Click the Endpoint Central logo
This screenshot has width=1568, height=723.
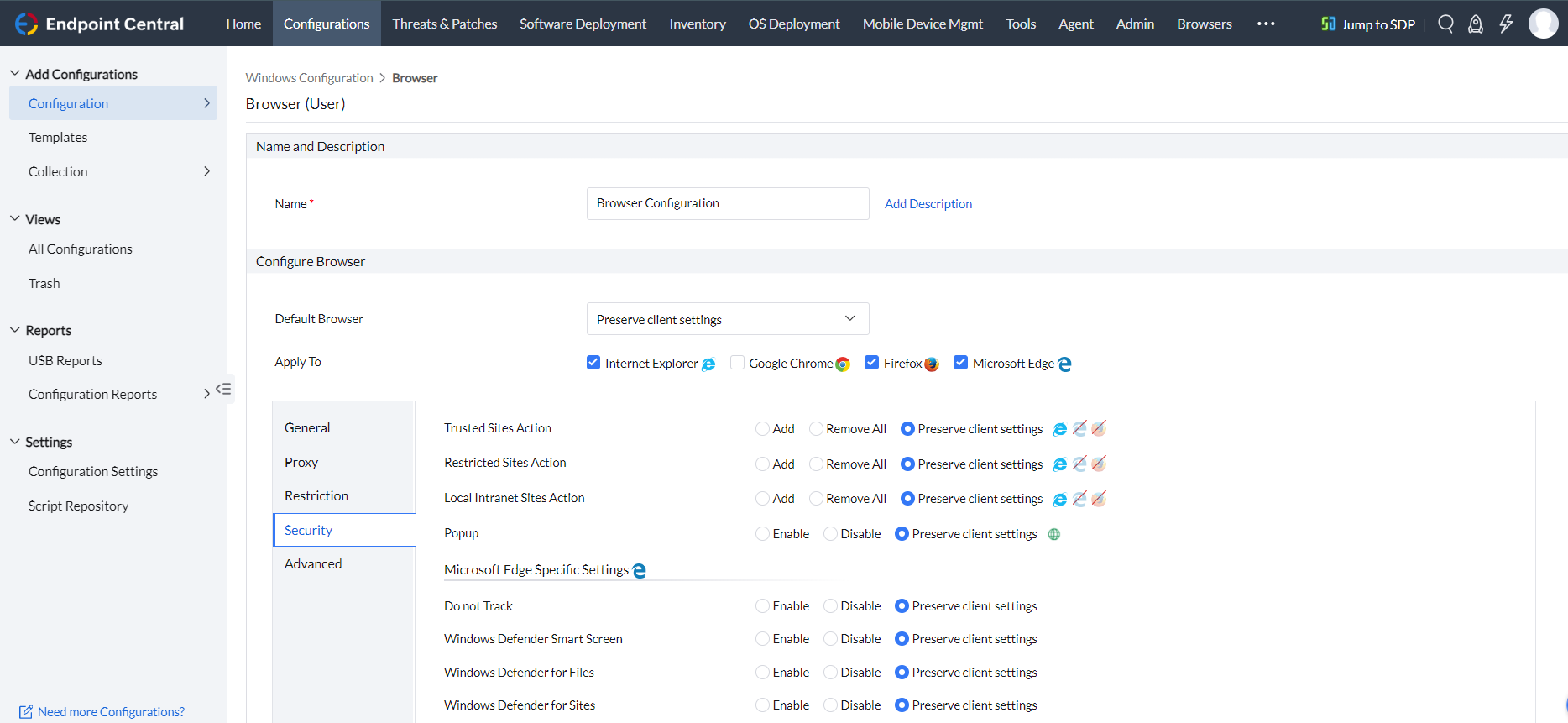pyautogui.click(x=99, y=24)
